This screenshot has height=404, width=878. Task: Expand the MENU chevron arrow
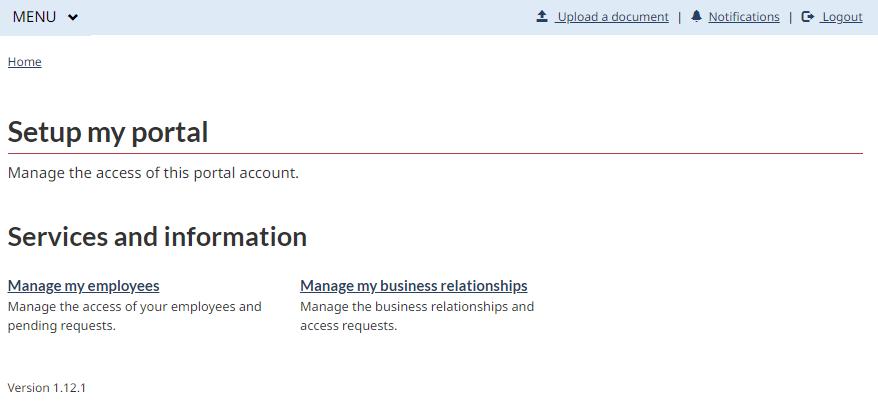[x=73, y=17]
